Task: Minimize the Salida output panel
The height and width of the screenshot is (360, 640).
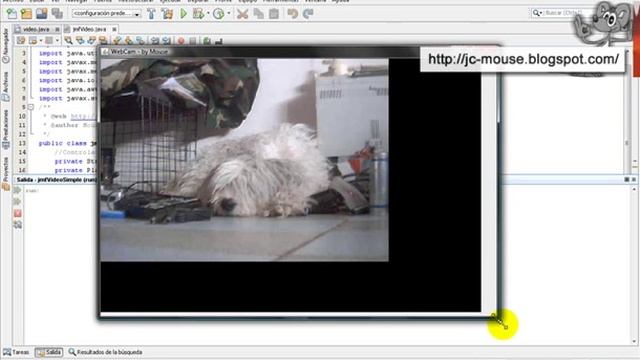Action: coord(627,180)
